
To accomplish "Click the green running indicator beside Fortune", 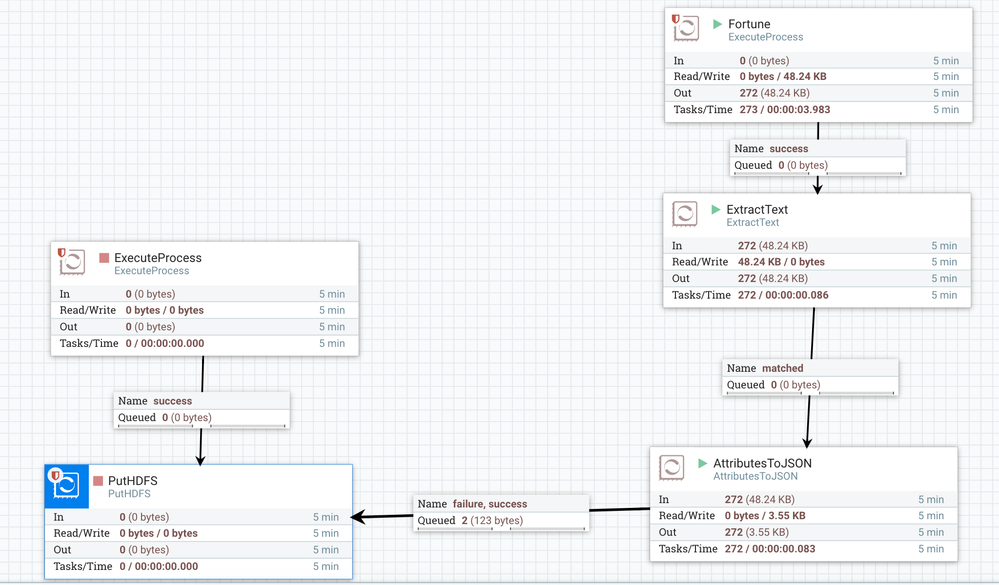I will [717, 24].
